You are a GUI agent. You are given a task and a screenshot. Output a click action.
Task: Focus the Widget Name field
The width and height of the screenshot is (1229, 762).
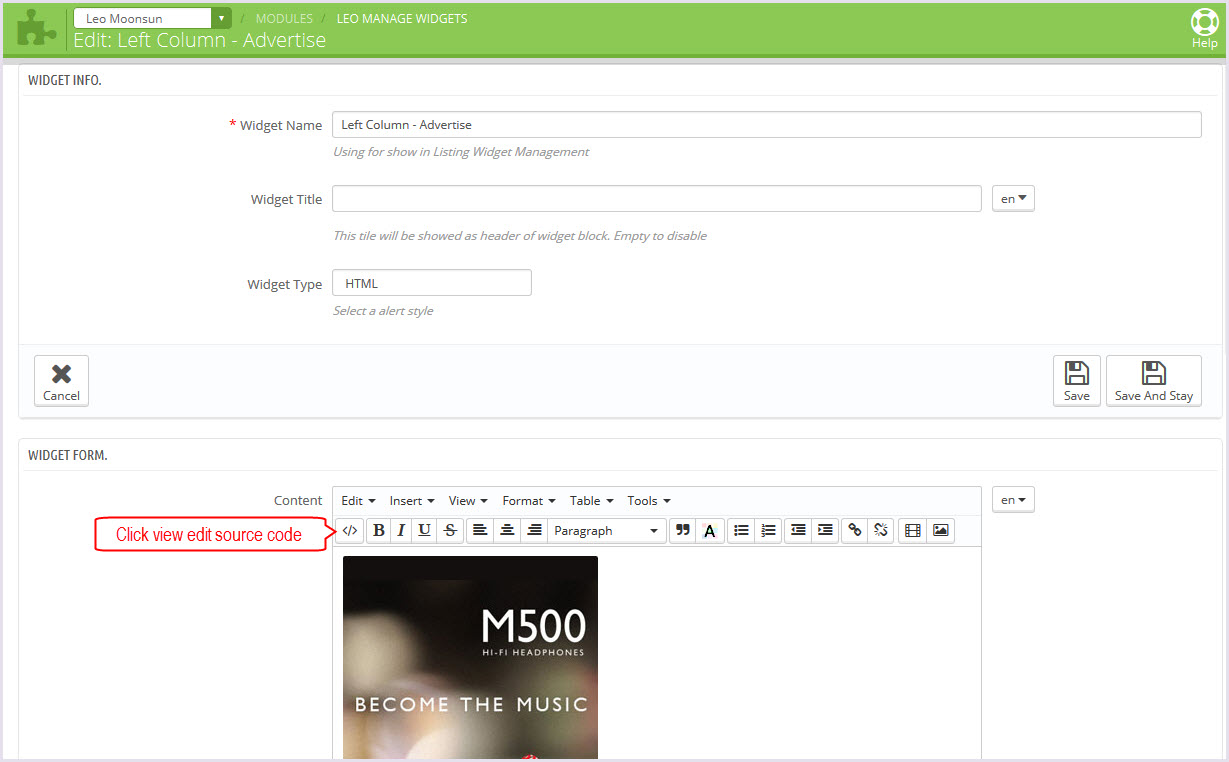point(767,125)
